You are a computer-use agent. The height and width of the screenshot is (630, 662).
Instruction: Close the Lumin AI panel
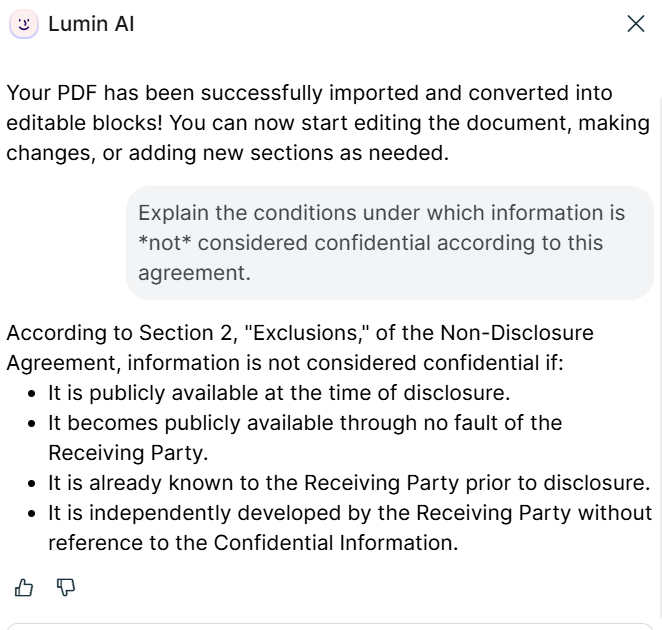[636, 24]
